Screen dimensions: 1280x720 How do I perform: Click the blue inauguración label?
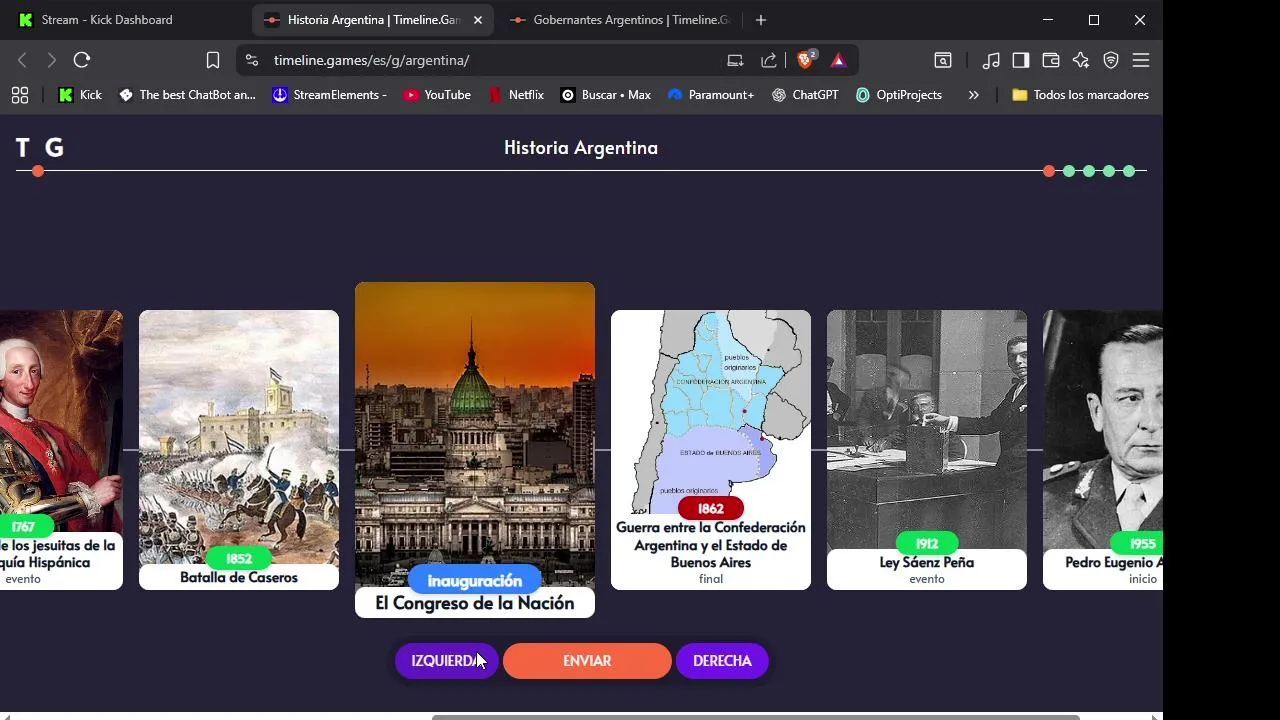pyautogui.click(x=475, y=580)
